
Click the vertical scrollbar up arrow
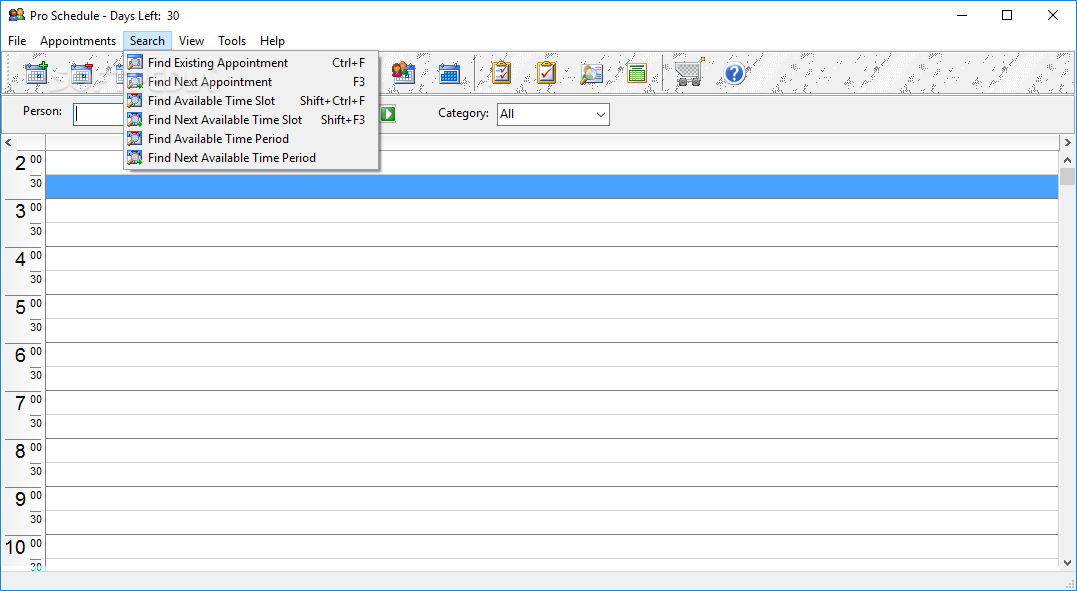1067,160
